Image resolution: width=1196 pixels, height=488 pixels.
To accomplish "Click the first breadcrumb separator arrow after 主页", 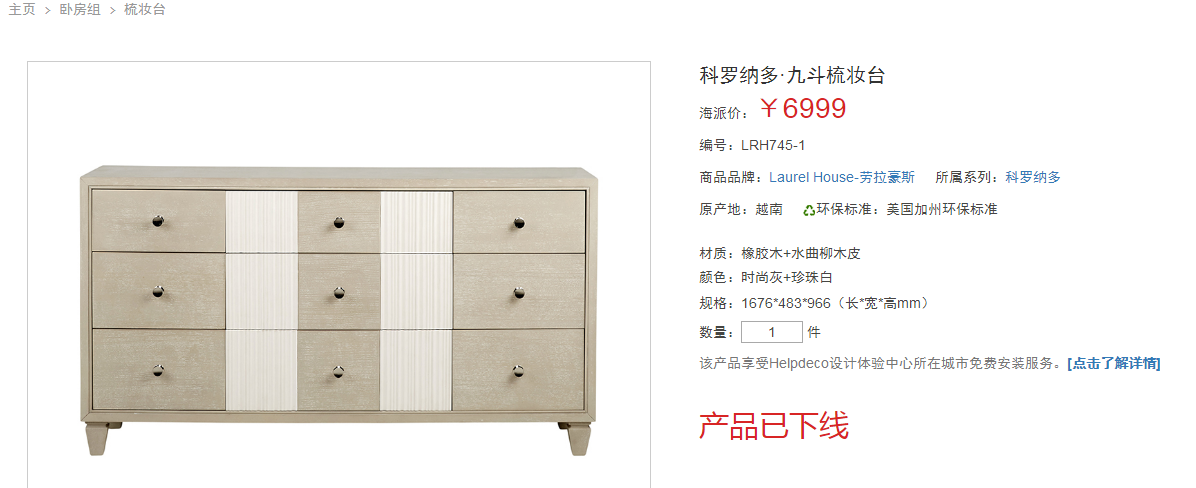I will pos(48,11).
